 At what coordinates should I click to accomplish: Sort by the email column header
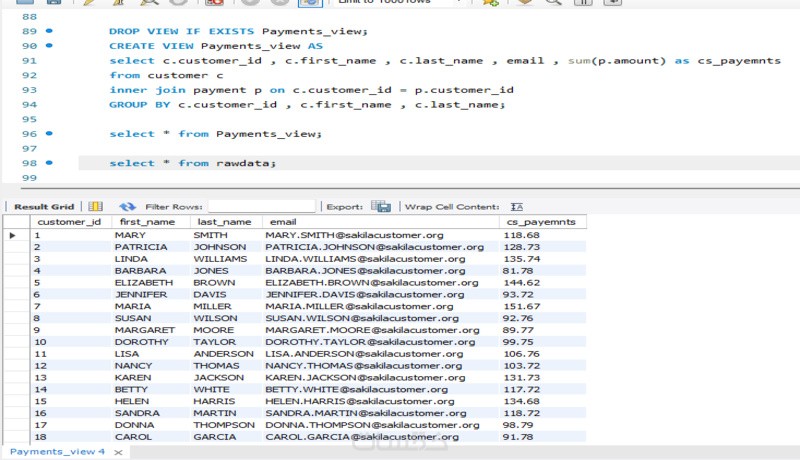click(x=381, y=222)
